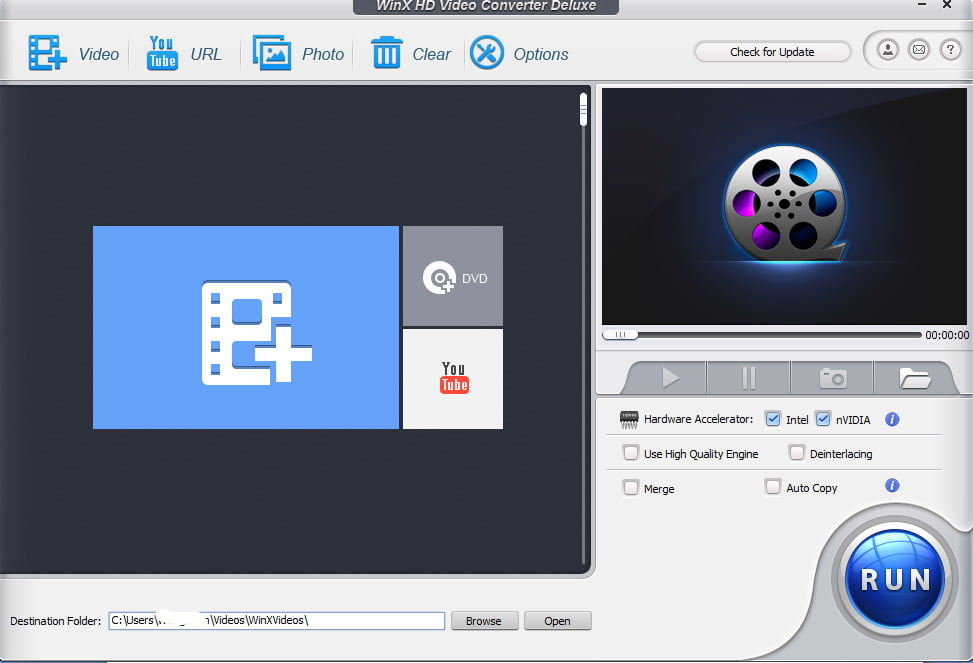This screenshot has width=973, height=663.
Task: Click the Video toolbar label
Action: pyautogui.click(x=99, y=55)
